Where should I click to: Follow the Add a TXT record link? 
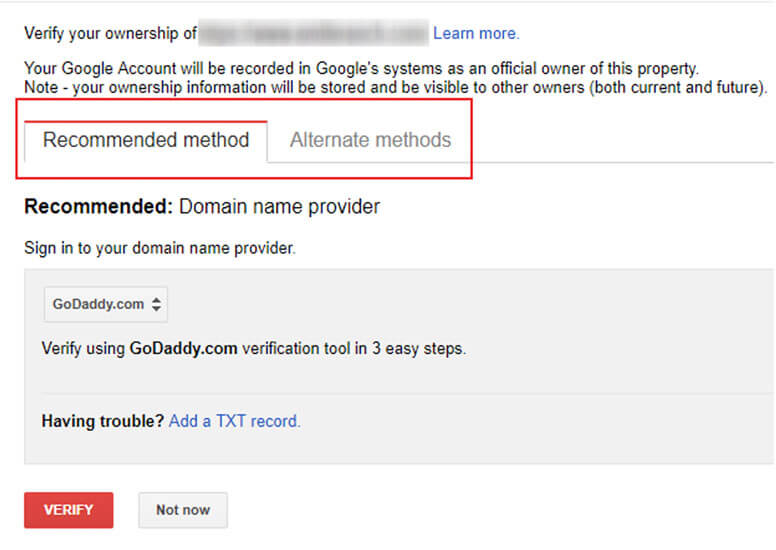235,421
